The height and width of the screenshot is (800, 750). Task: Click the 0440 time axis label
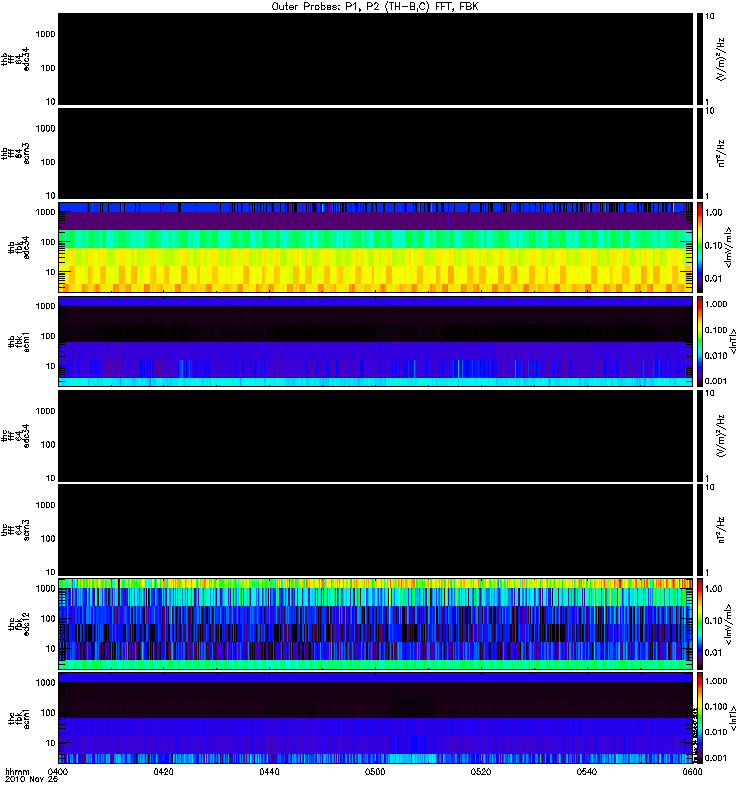pos(269,771)
